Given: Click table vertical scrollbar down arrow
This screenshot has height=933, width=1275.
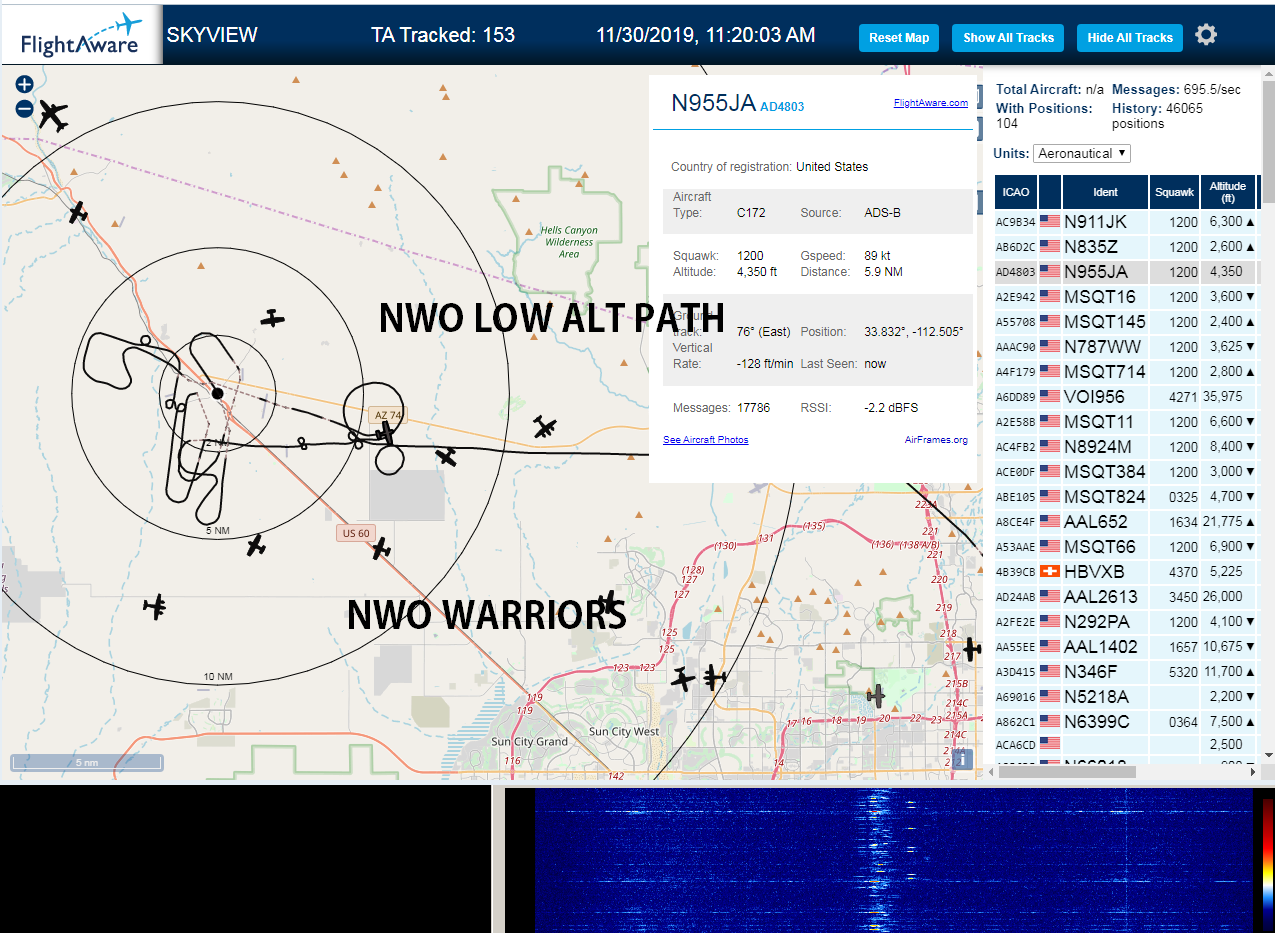Looking at the screenshot, I should (x=1268, y=756).
